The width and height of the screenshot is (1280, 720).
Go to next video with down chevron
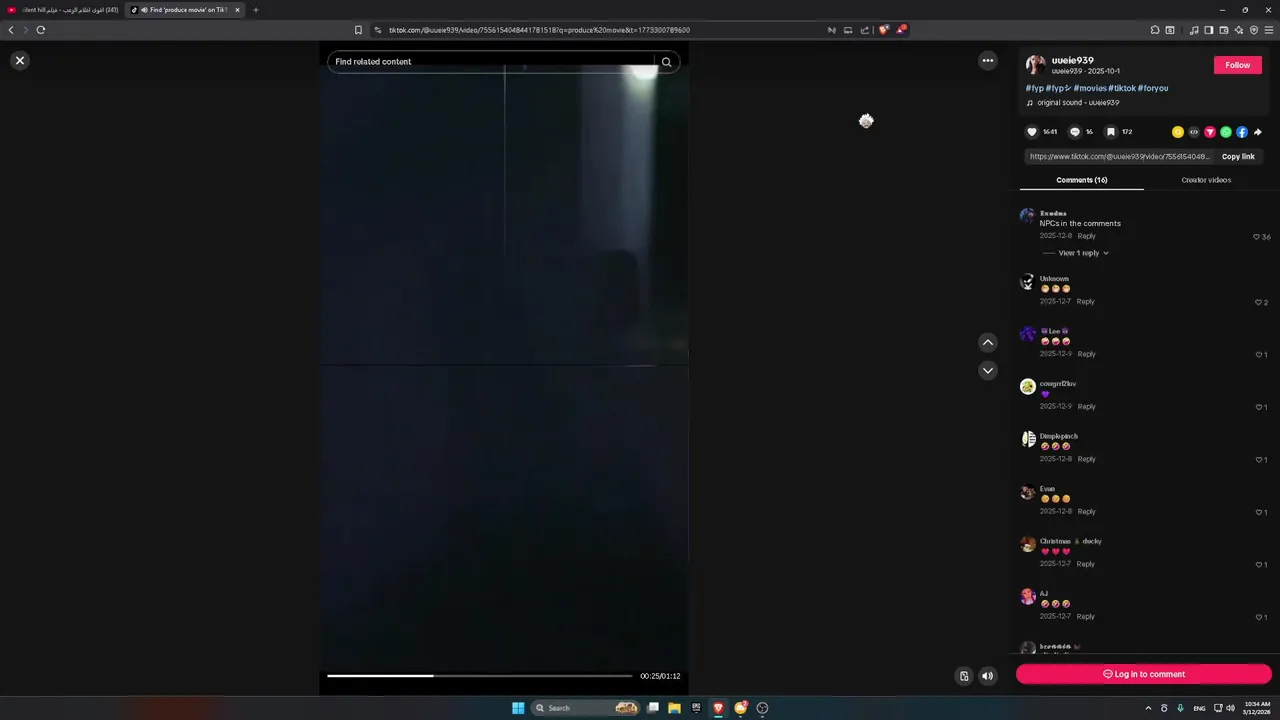pyautogui.click(x=988, y=370)
